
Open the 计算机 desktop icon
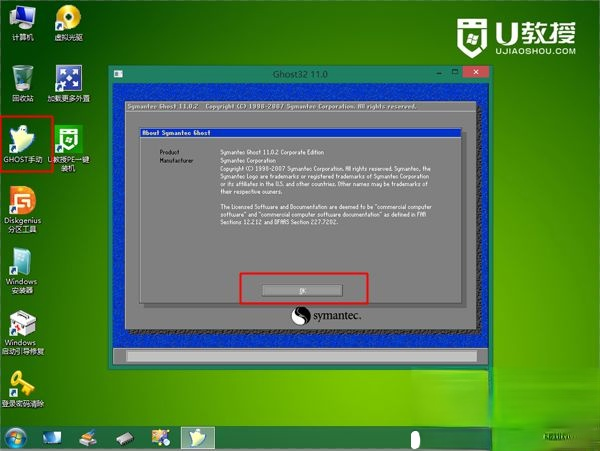point(23,23)
